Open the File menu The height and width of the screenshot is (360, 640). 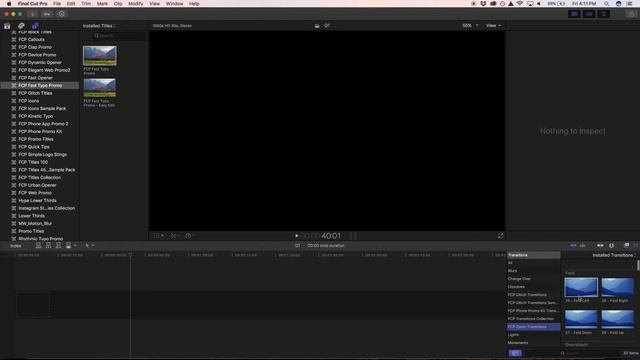pyautogui.click(x=57, y=4)
